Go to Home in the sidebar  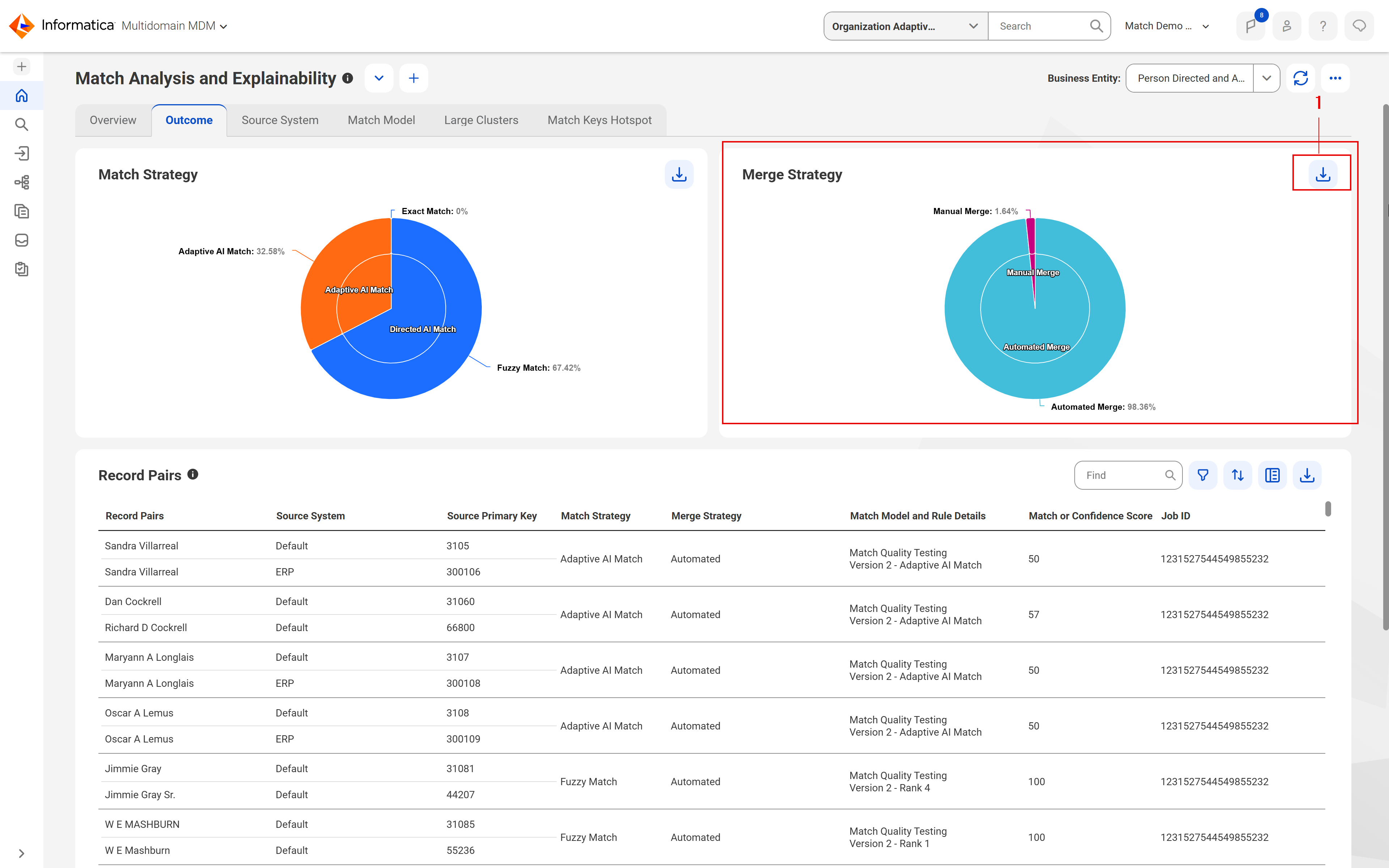click(x=22, y=95)
